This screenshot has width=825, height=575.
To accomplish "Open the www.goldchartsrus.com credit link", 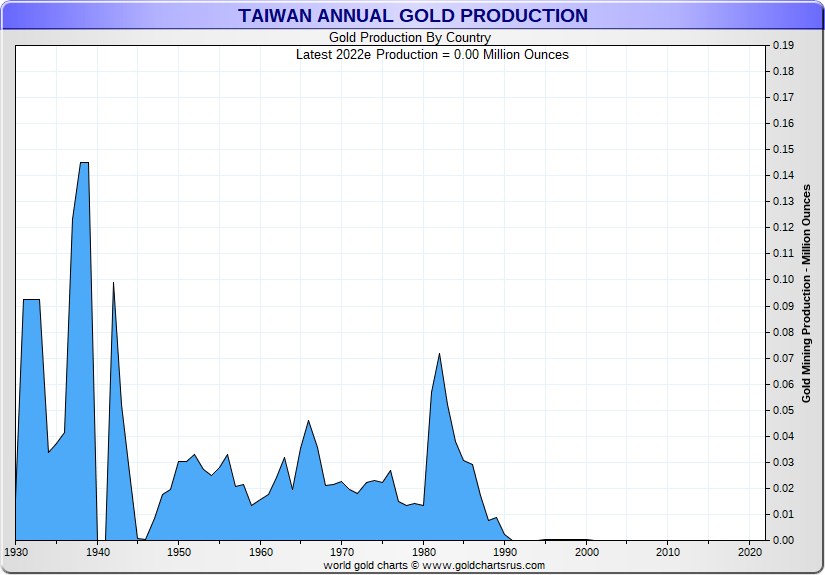I will [433, 565].
